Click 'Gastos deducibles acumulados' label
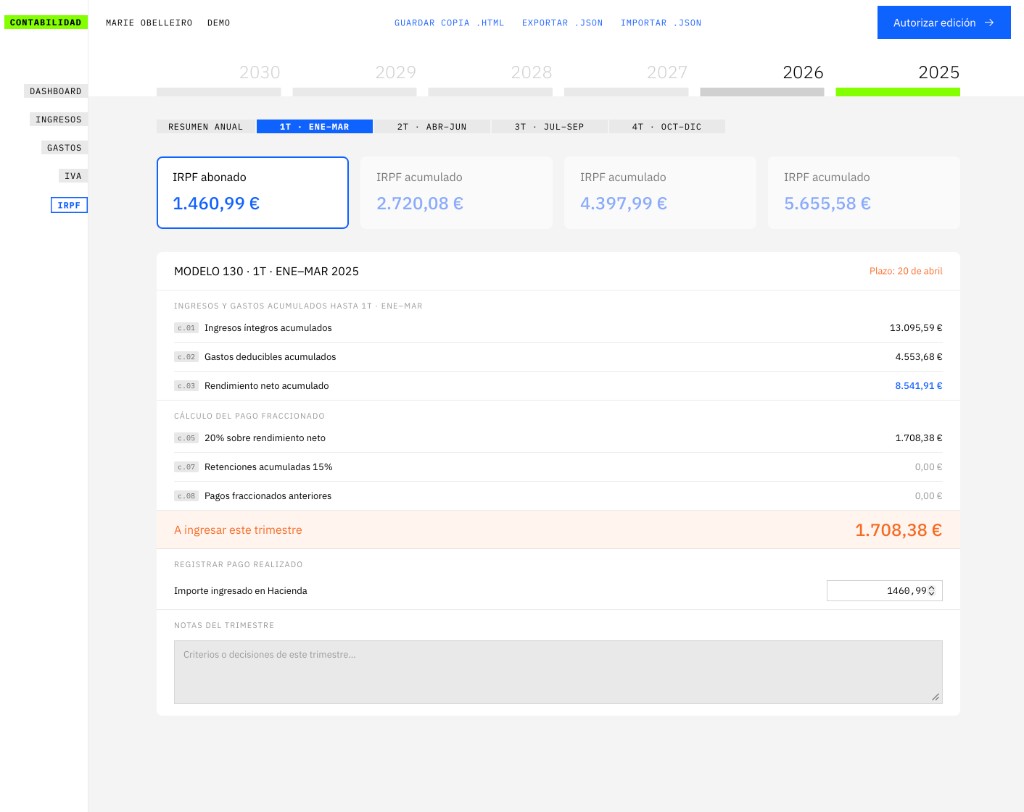This screenshot has width=1024, height=812. pos(270,357)
